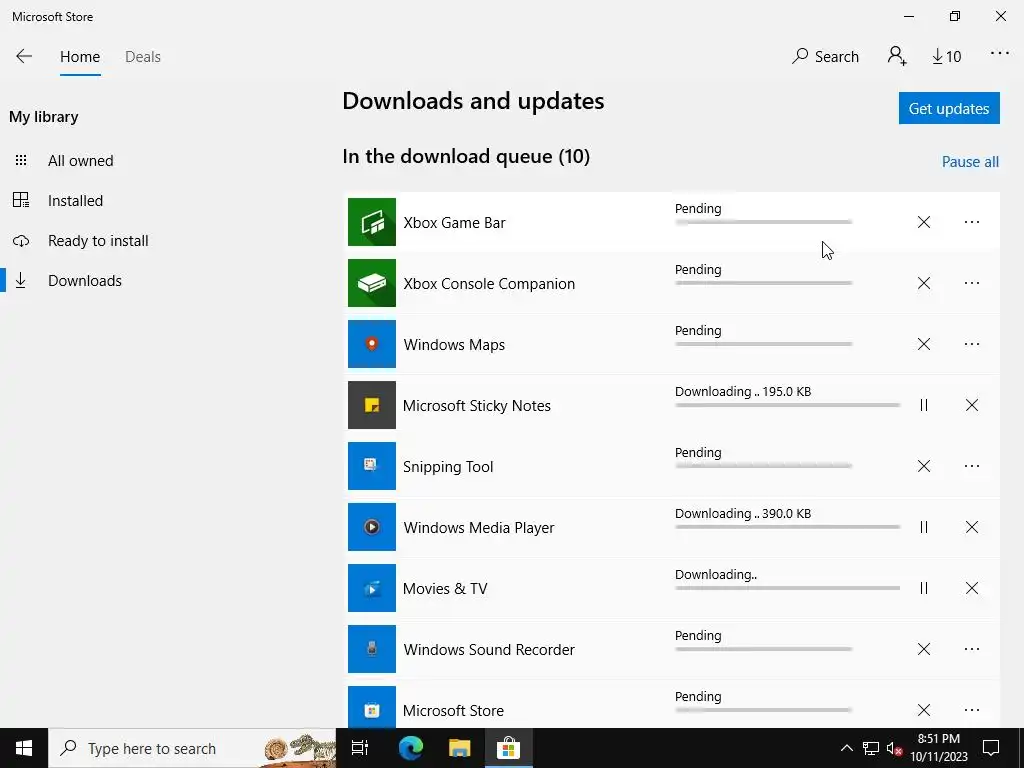Cancel the Windows Maps download
Viewport: 1024px width, 768px height.
point(923,344)
